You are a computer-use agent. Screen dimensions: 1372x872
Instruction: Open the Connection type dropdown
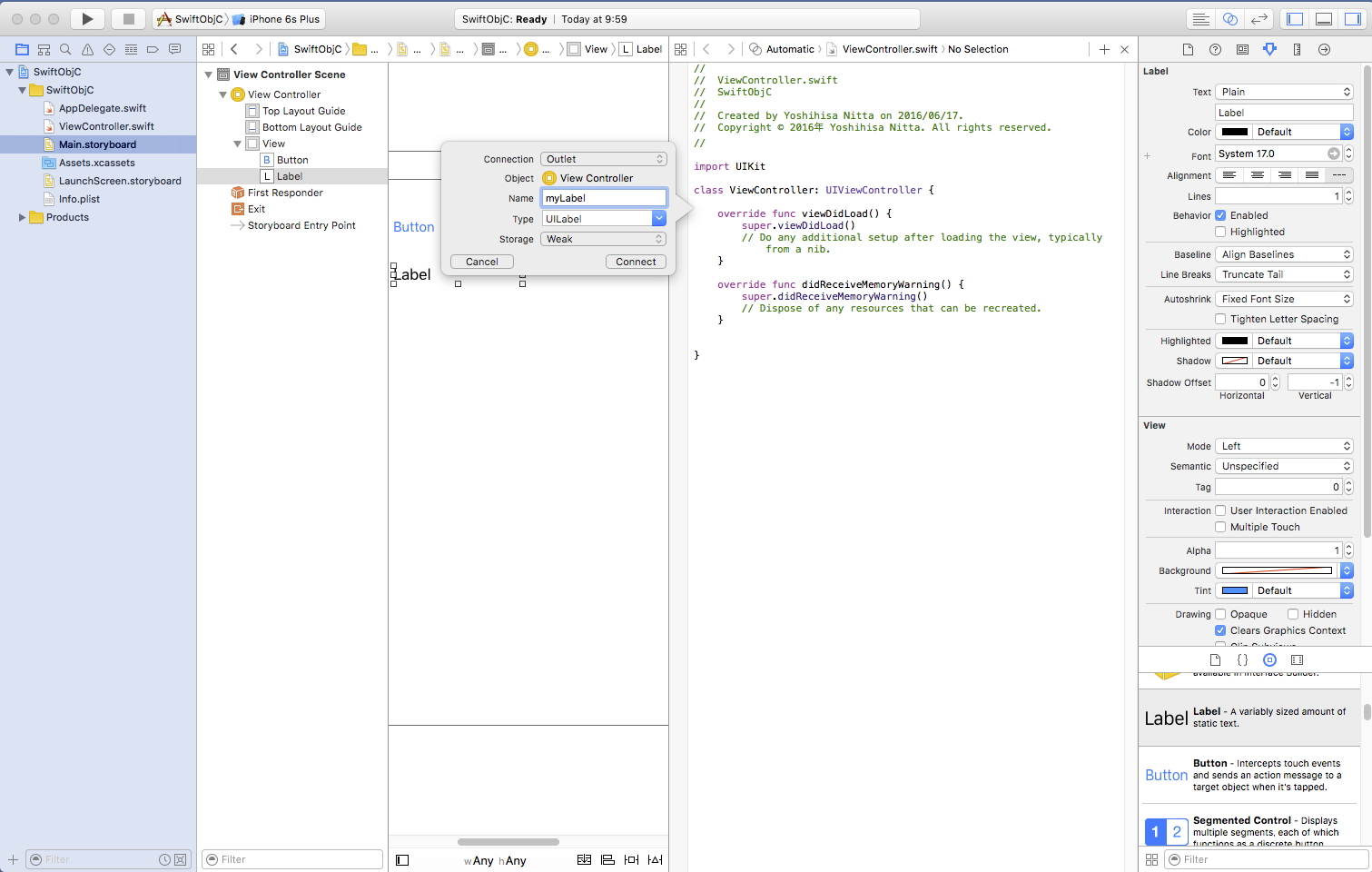click(603, 159)
